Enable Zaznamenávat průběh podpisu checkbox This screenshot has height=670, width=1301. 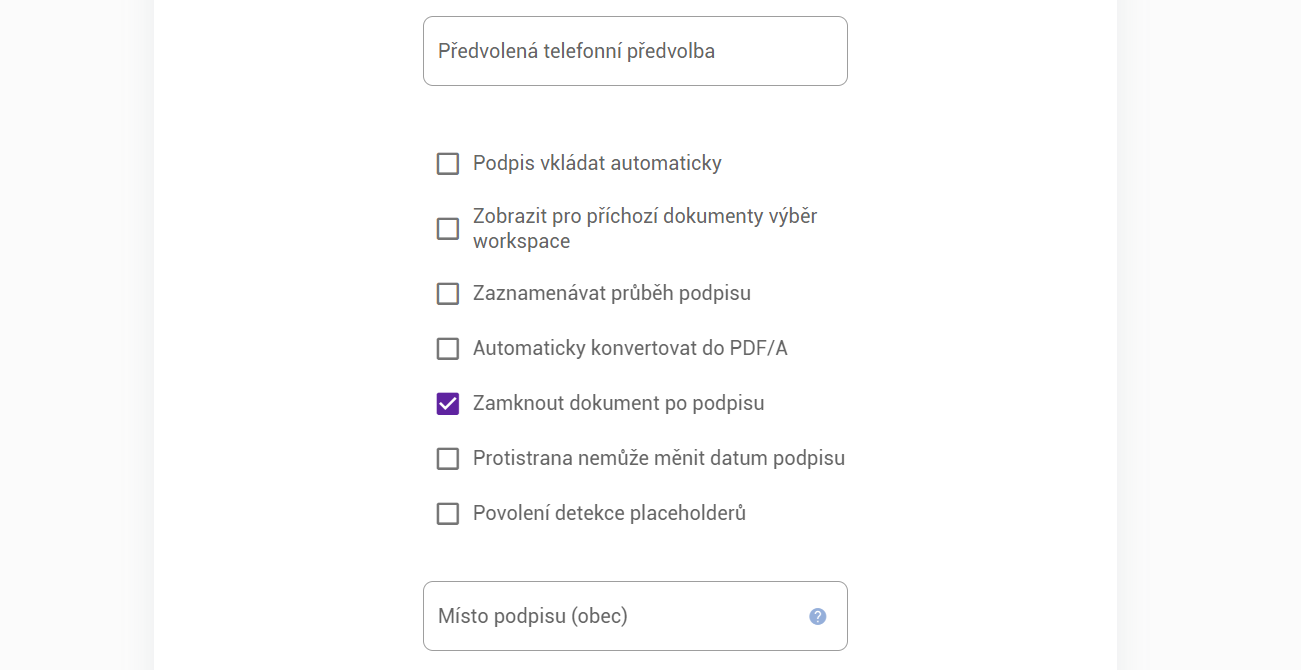(448, 294)
